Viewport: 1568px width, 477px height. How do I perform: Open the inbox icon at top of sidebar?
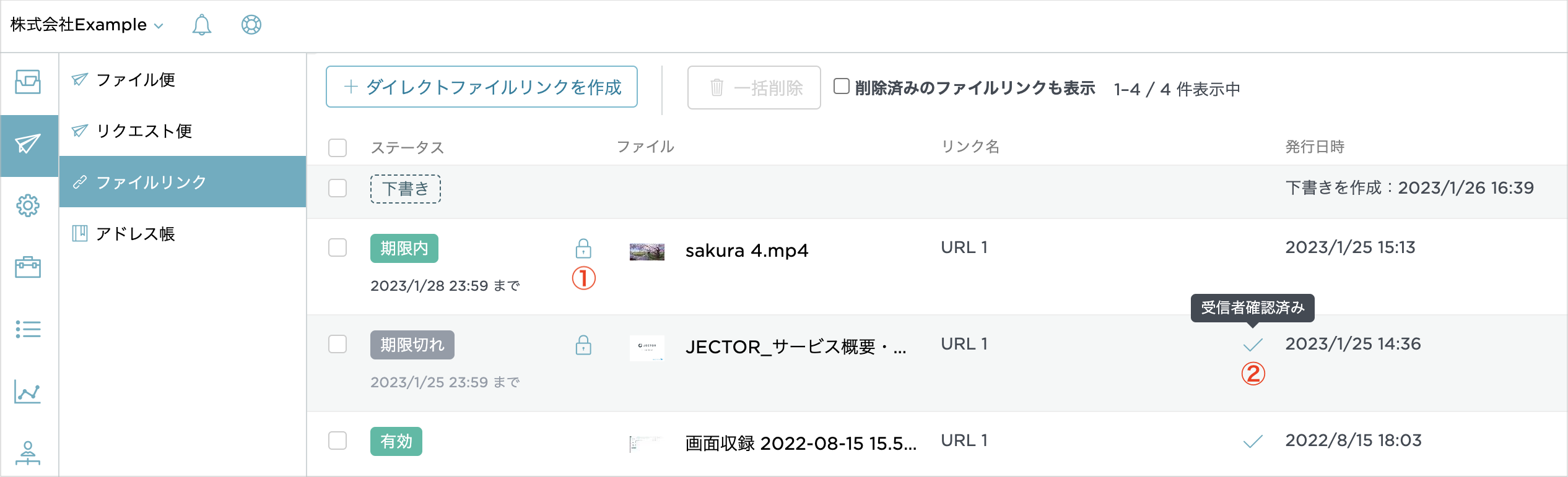(x=28, y=82)
